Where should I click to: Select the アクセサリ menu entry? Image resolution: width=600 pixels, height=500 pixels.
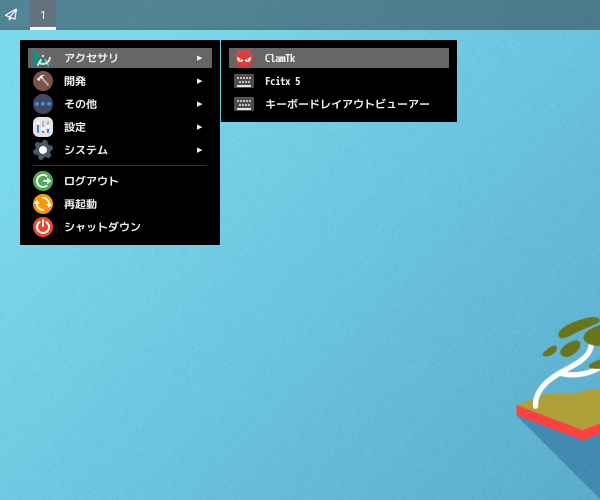120,58
